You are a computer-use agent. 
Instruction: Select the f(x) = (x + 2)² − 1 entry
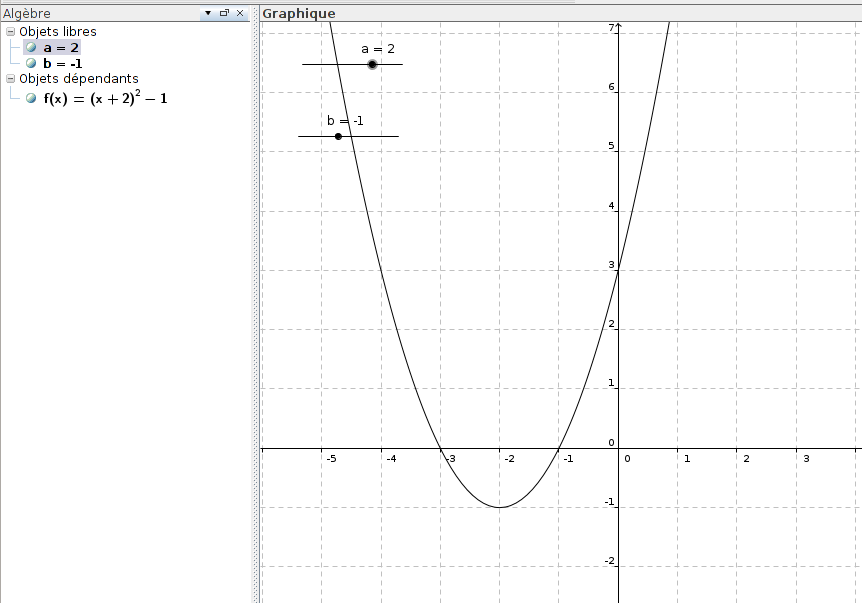(x=105, y=98)
